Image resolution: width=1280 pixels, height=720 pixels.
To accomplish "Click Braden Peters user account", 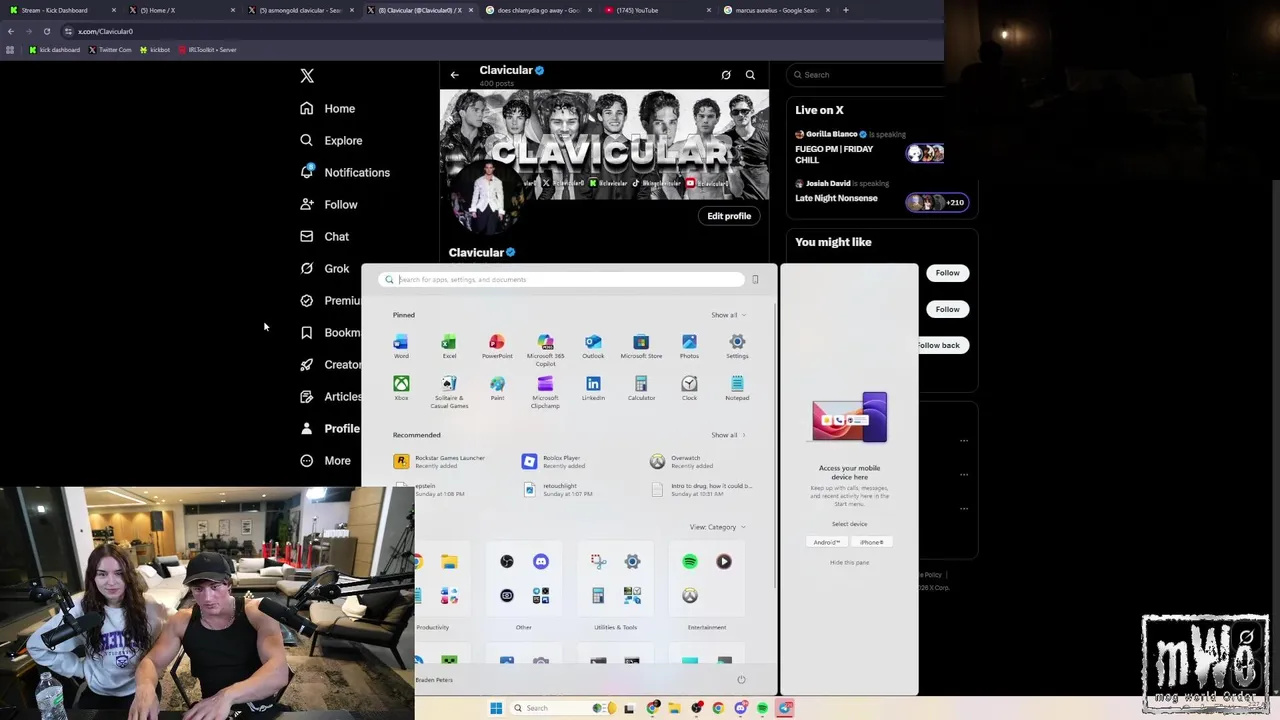I will 435,680.
